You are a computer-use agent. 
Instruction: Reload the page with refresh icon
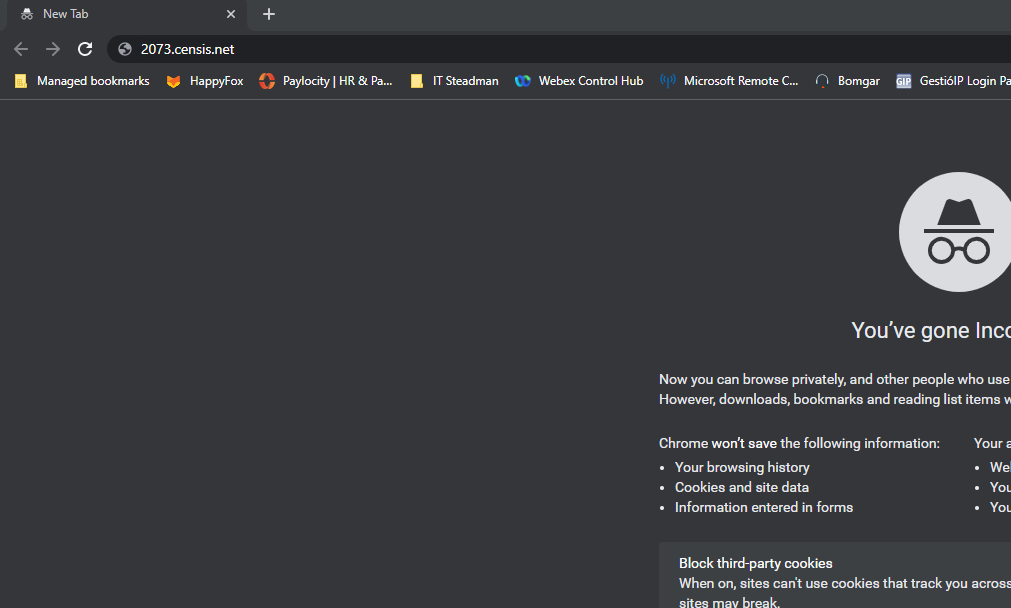pos(85,49)
